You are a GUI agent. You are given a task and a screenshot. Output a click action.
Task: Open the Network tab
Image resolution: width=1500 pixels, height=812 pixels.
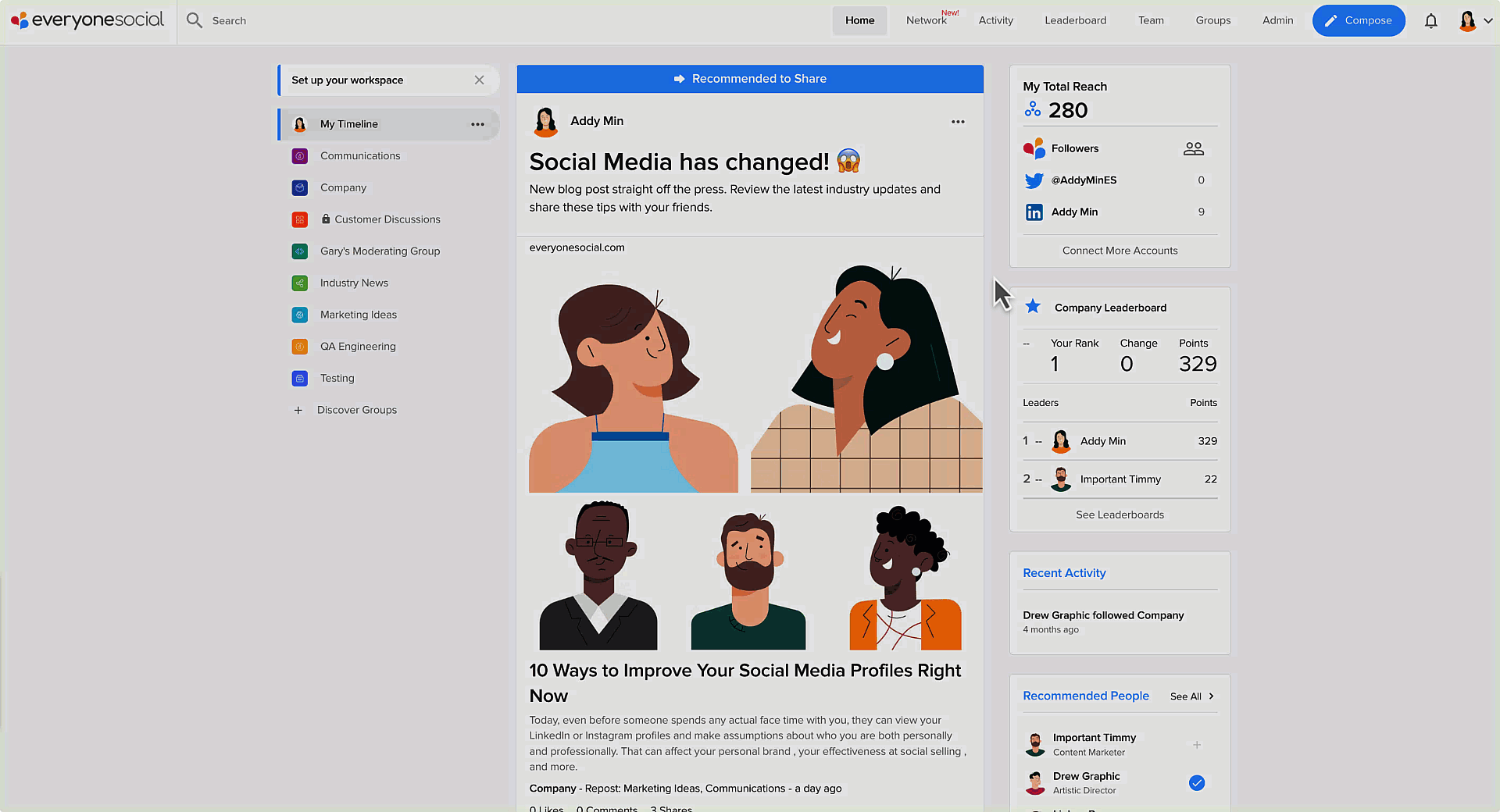tap(927, 20)
